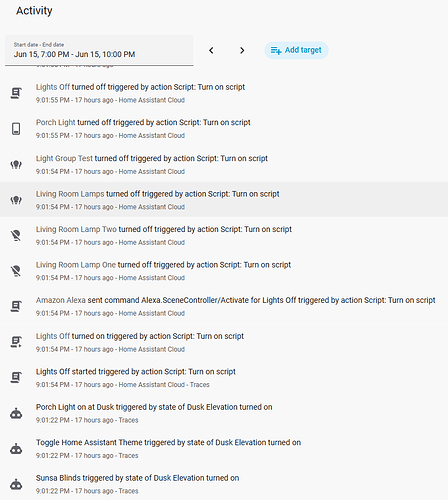Click the lamp-off icon for Living Room Lamp One

(x=16, y=271)
